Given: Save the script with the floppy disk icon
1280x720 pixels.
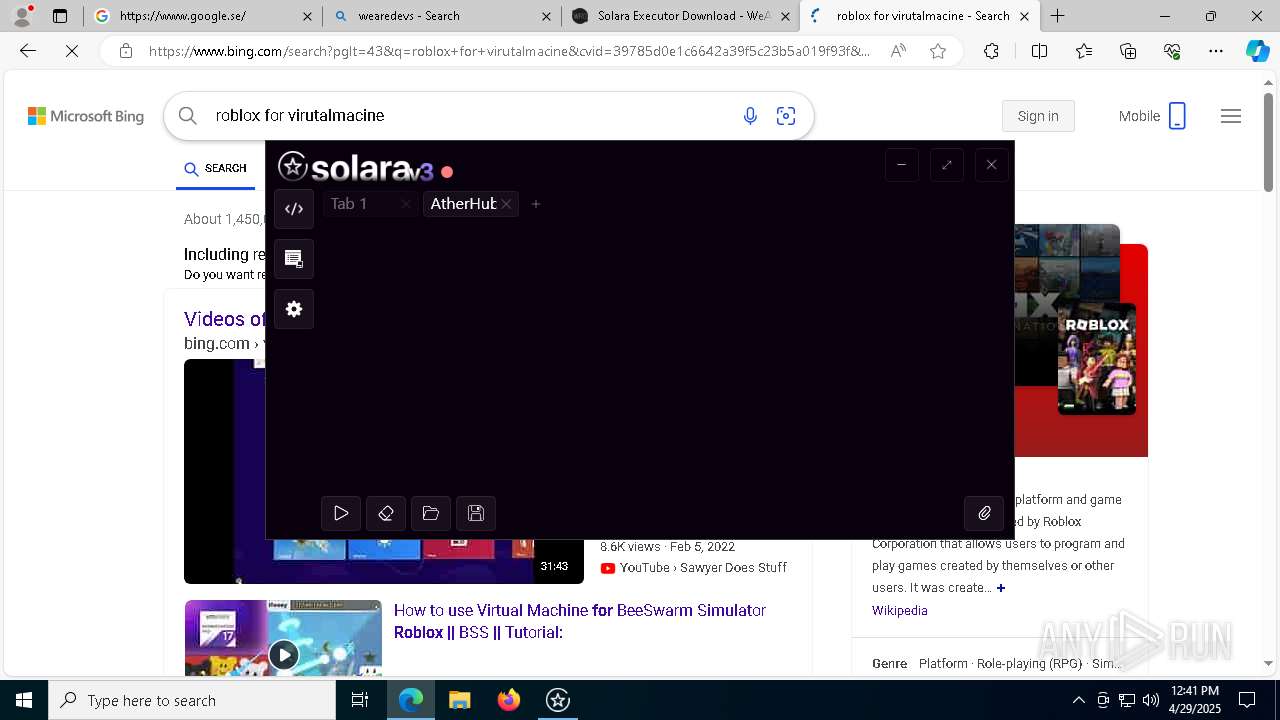Looking at the screenshot, I should pyautogui.click(x=476, y=513).
